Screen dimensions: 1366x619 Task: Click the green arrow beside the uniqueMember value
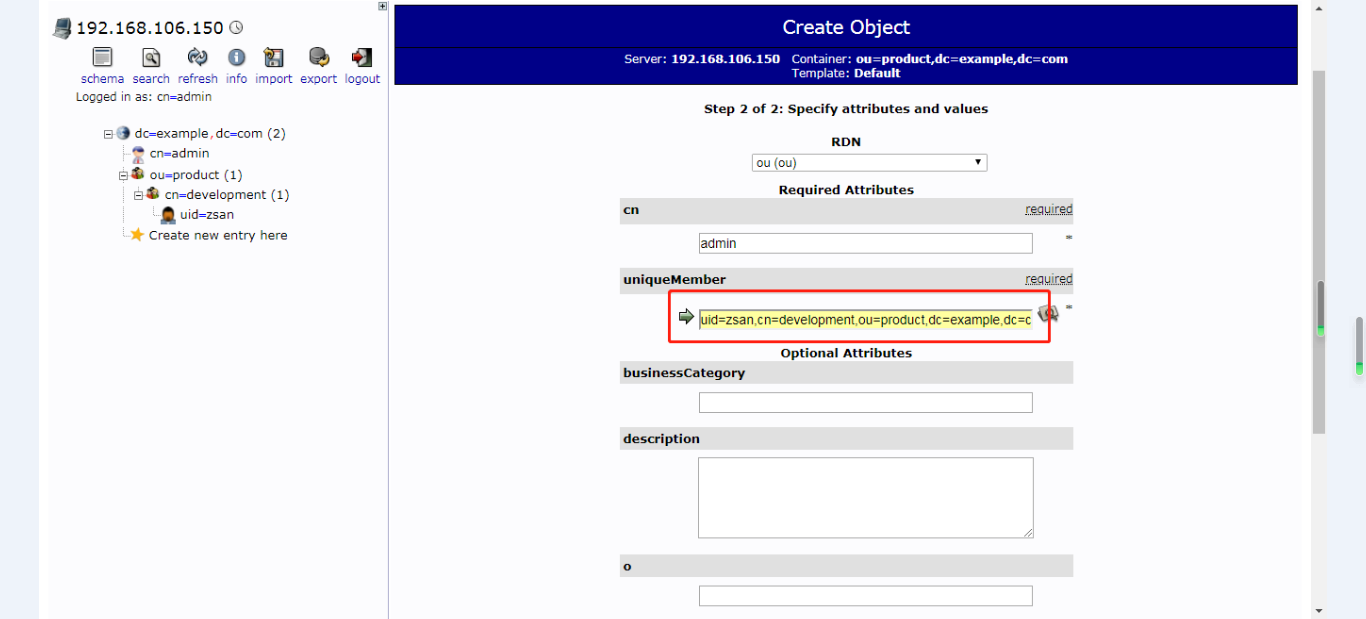tap(685, 316)
